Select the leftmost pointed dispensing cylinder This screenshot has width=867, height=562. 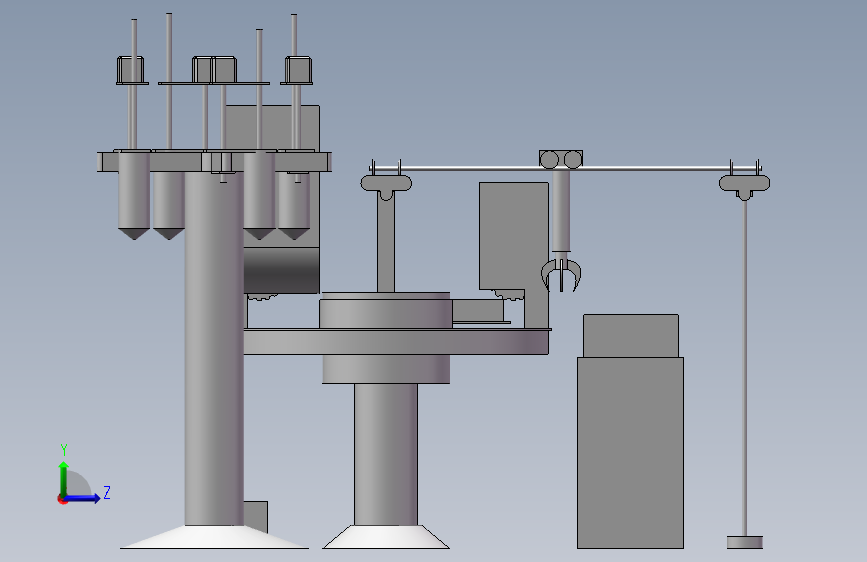coord(134,195)
